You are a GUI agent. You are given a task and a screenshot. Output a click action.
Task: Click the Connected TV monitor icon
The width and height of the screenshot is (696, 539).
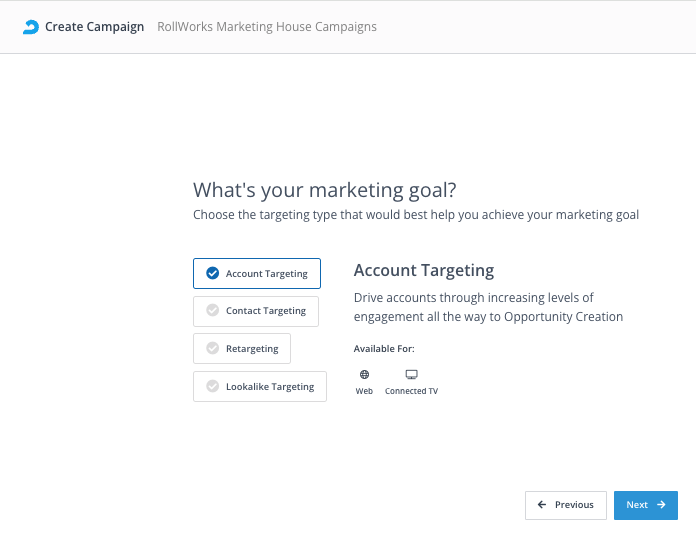411,374
